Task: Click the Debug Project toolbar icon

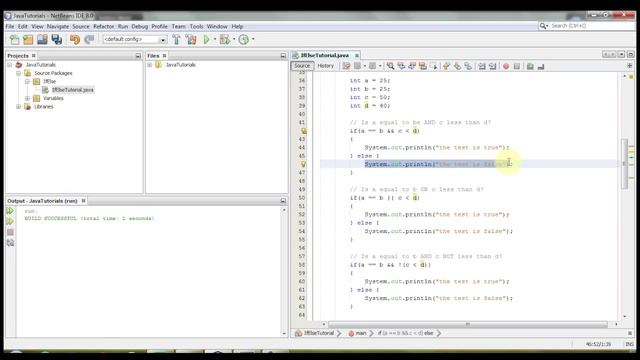Action: pos(224,40)
